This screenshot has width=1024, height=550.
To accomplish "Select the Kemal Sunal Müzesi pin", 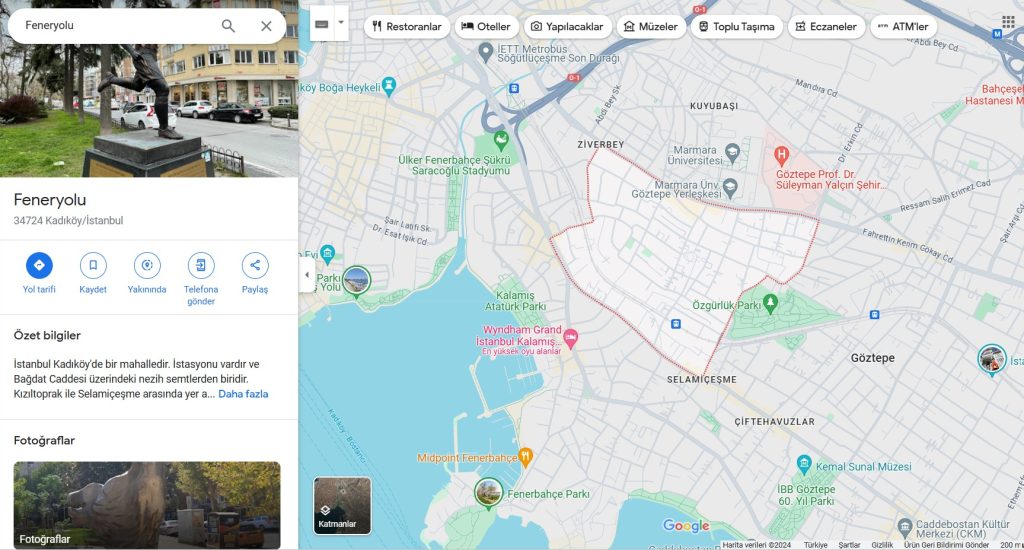I will [804, 465].
